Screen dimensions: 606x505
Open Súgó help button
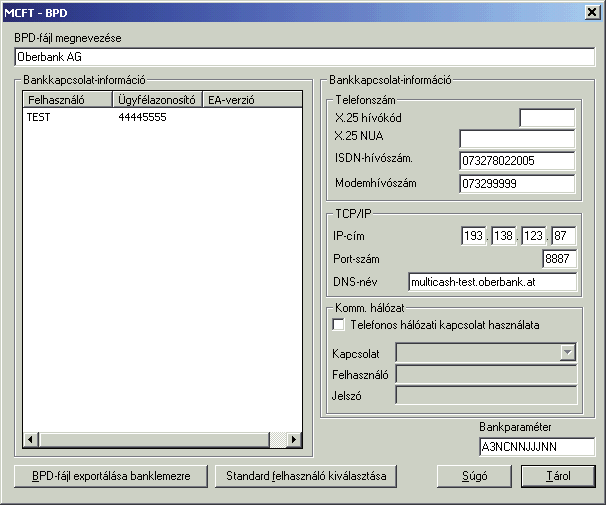474,476
